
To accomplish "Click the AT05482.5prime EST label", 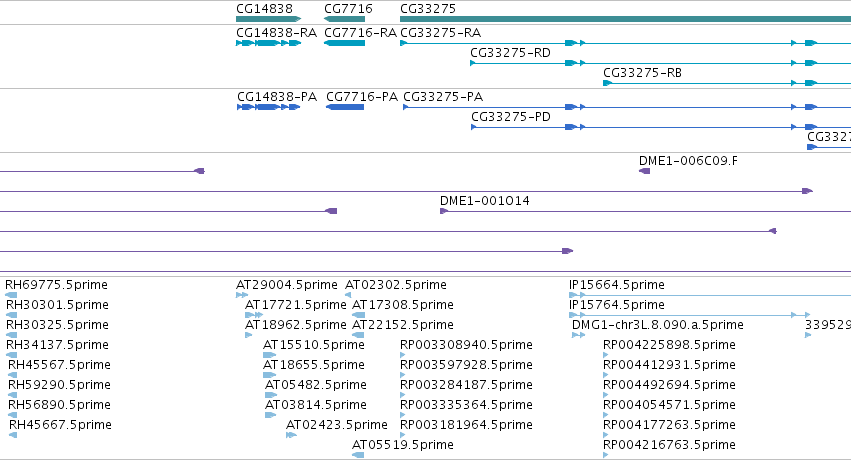I will tap(316, 385).
